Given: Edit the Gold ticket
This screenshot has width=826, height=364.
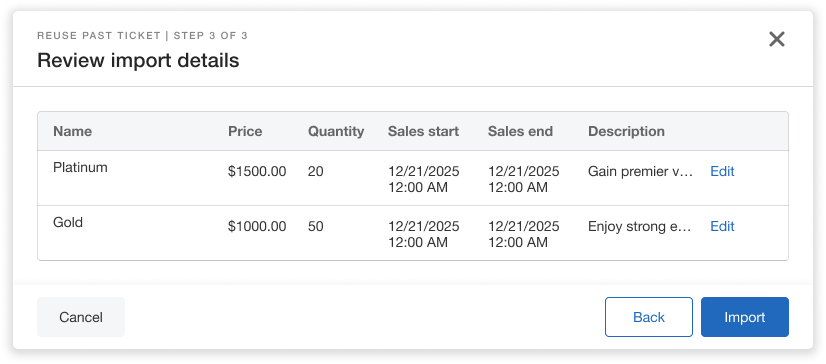Looking at the screenshot, I should pos(722,226).
